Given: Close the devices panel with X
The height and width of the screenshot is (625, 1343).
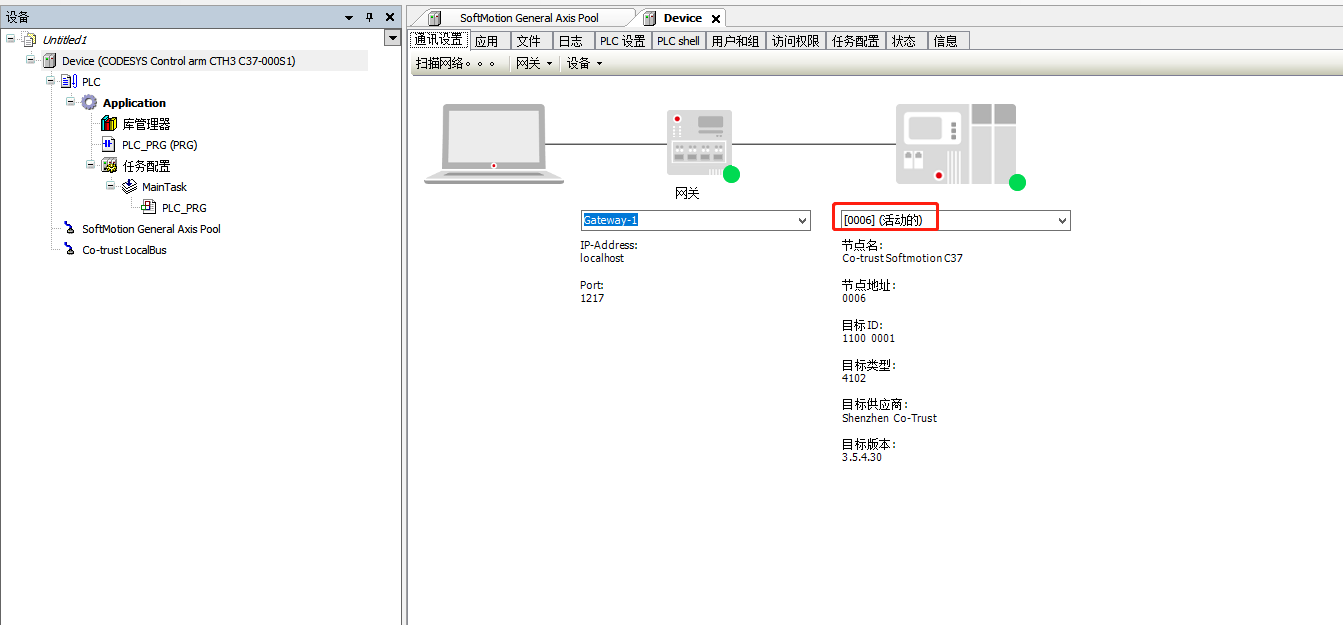Looking at the screenshot, I should point(390,17).
